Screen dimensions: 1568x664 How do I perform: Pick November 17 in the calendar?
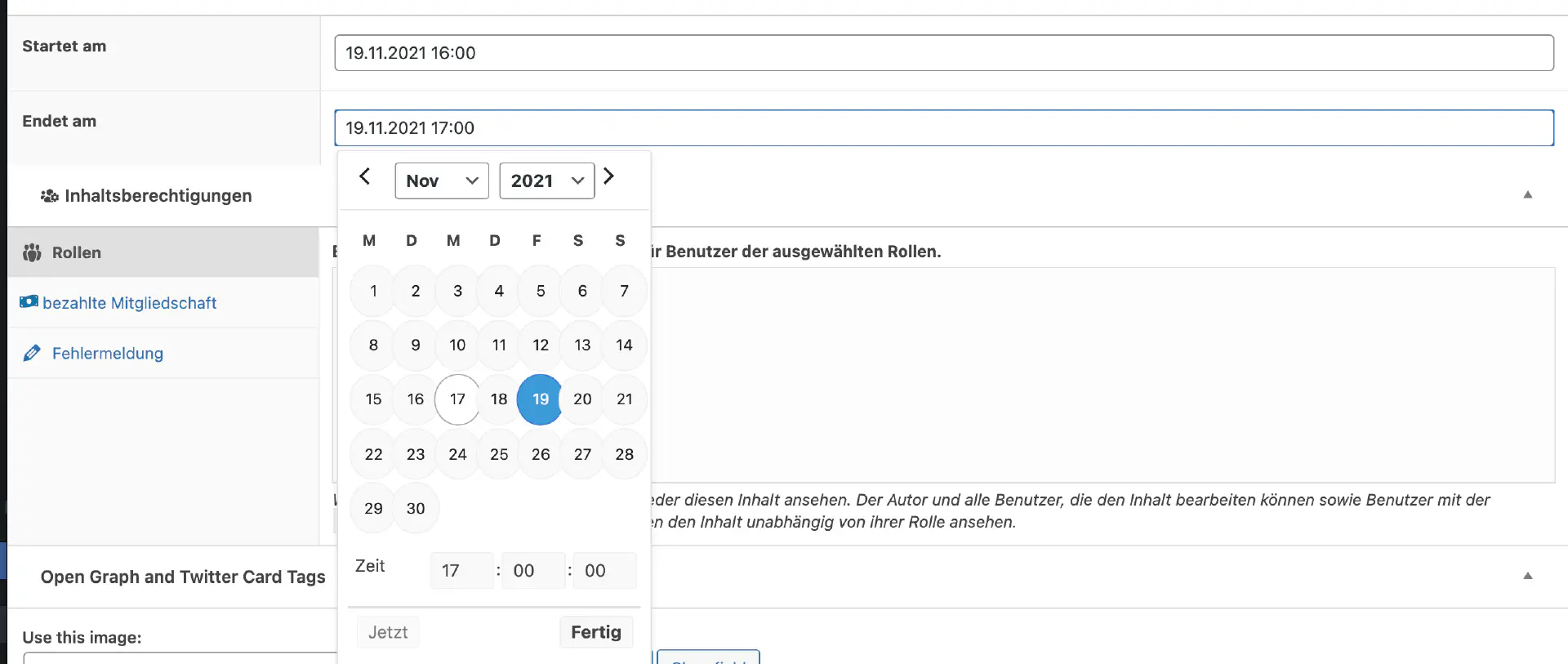(x=457, y=399)
